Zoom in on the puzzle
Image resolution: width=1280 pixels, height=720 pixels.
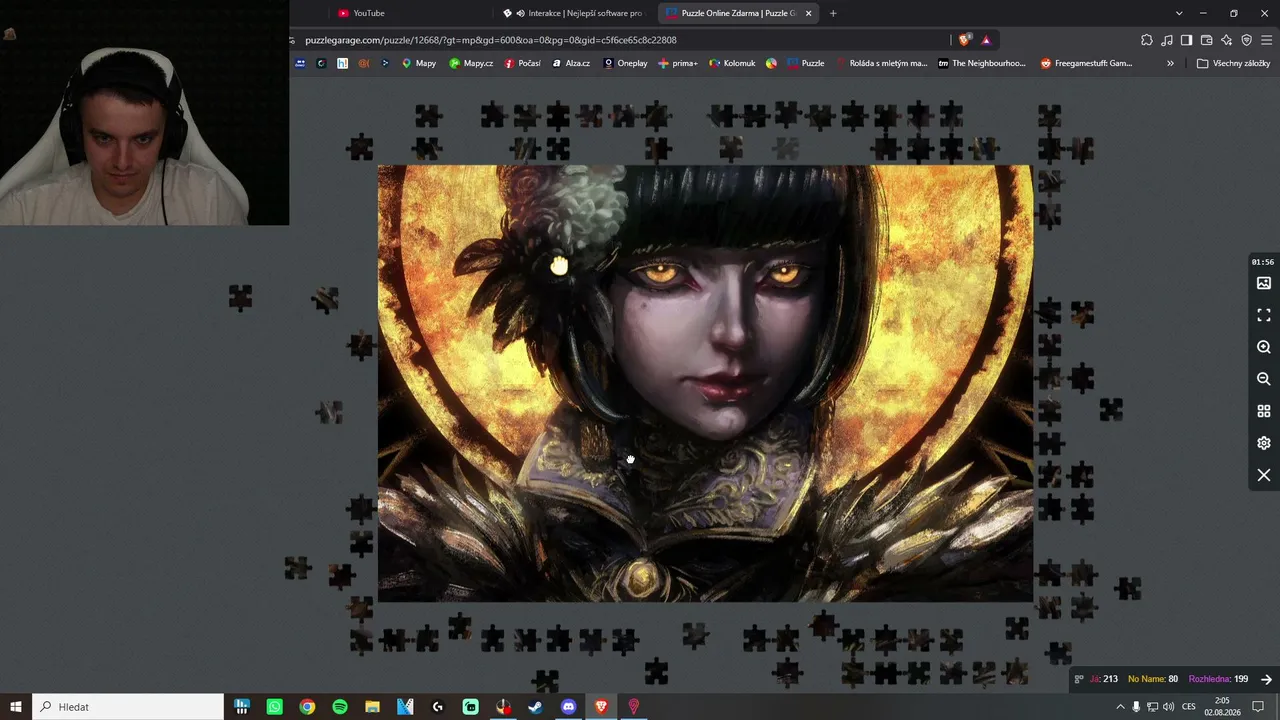tap(1264, 347)
